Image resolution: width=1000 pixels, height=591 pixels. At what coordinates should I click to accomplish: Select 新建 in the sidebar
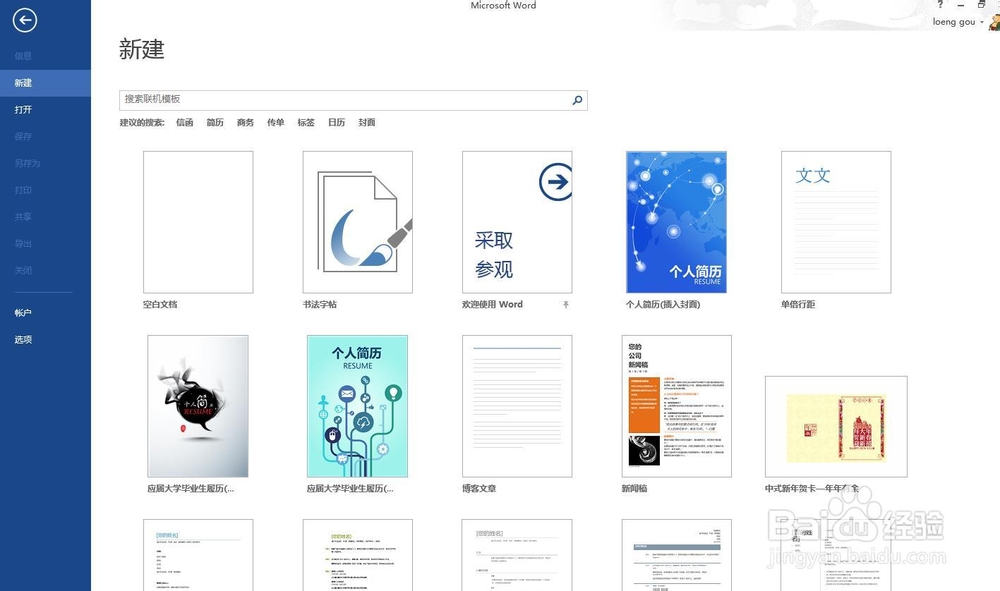[45, 83]
